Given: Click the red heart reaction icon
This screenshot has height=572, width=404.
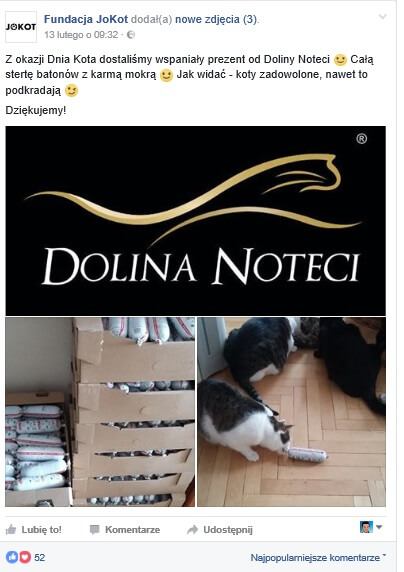Looking at the screenshot, I should (25, 557).
